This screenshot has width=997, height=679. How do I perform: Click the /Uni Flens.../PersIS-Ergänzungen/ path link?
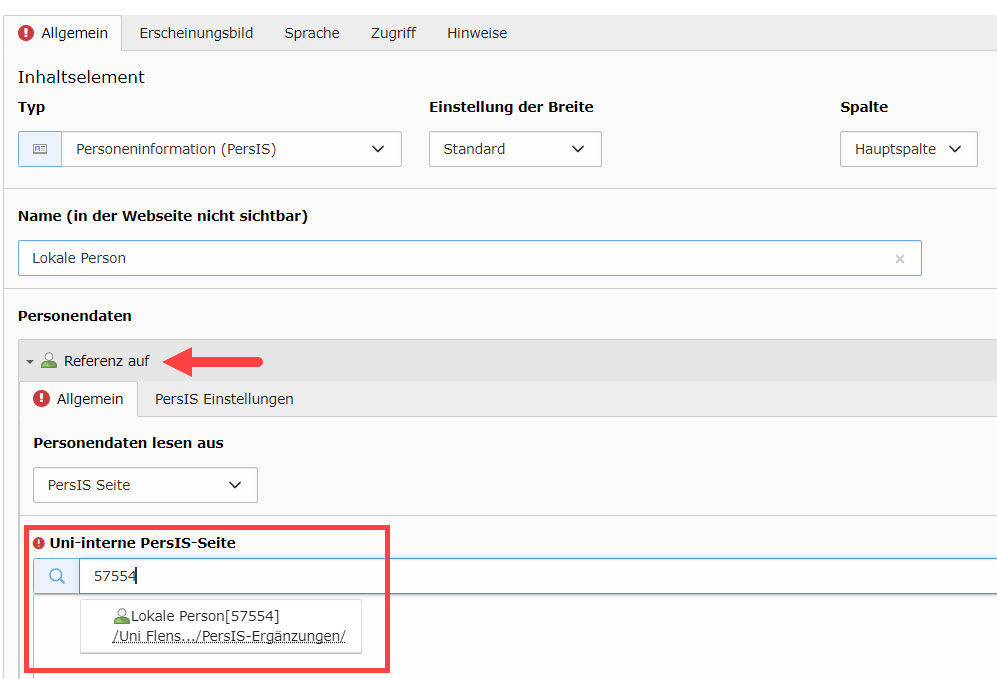pos(229,636)
